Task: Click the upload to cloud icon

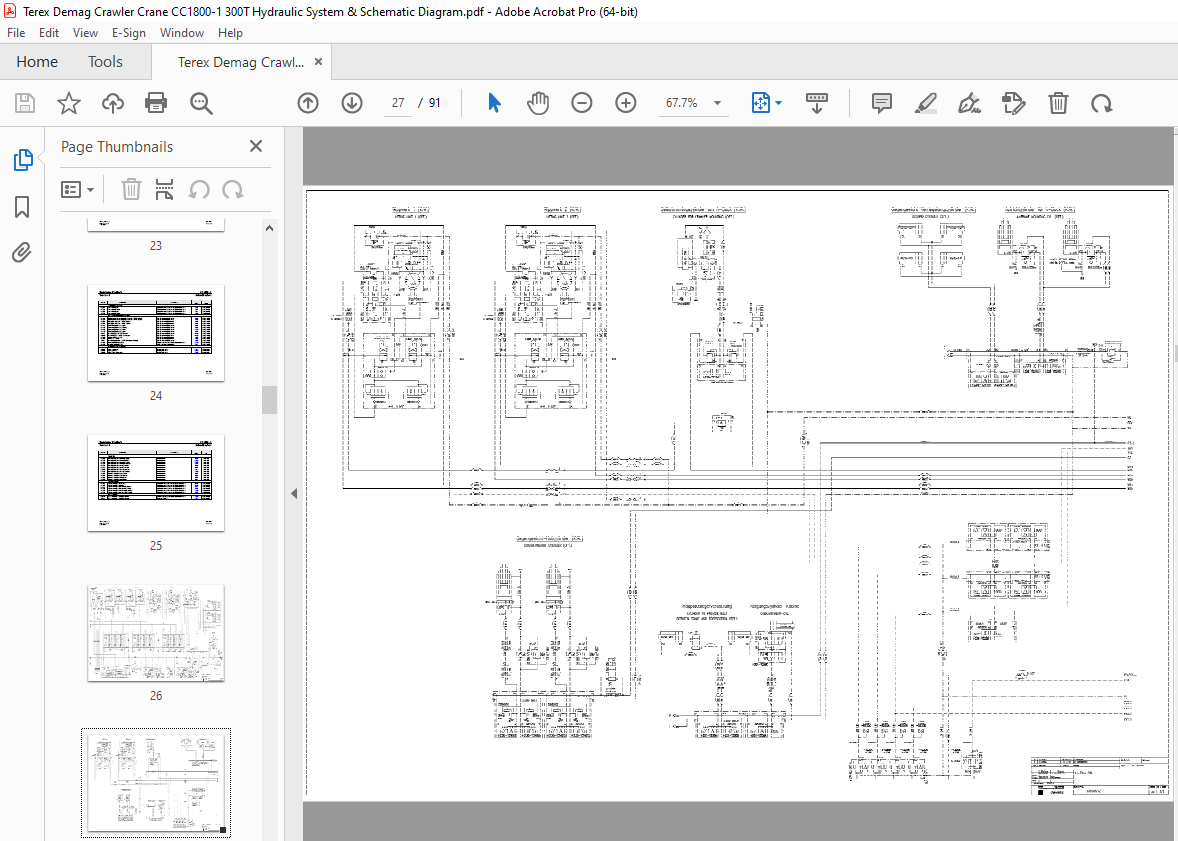Action: point(113,103)
